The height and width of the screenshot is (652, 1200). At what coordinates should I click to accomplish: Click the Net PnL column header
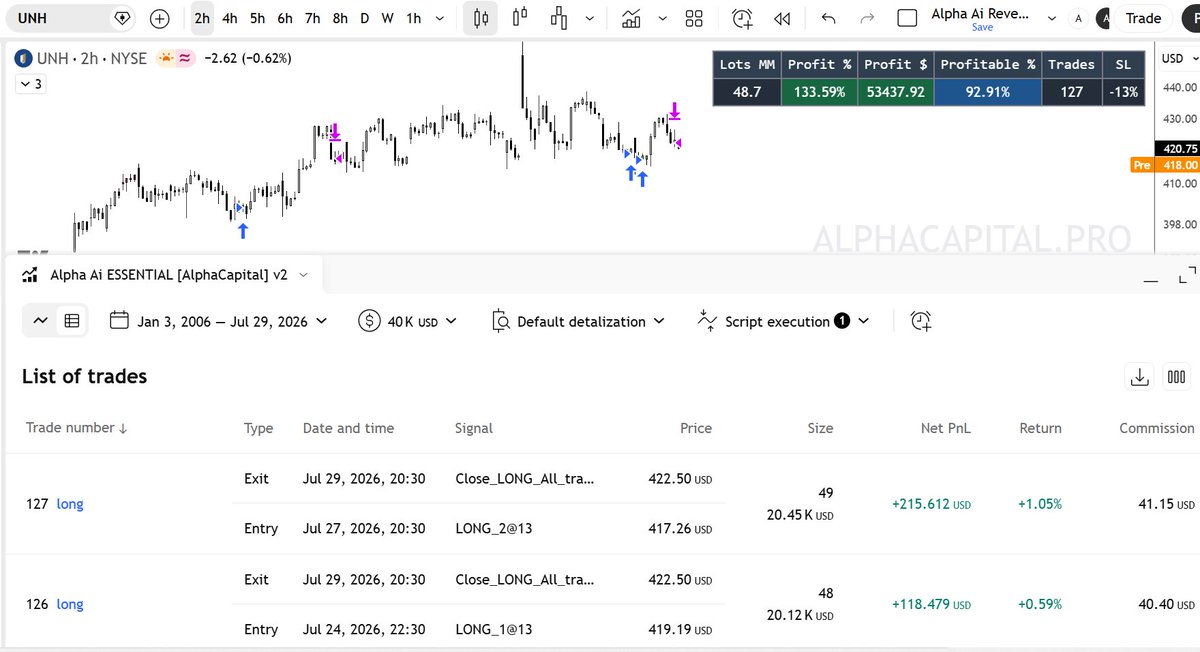[946, 428]
